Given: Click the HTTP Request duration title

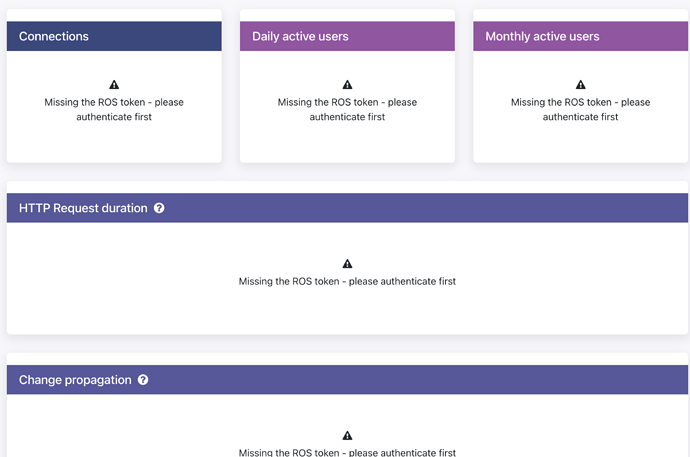Looking at the screenshot, I should (x=83, y=208).
